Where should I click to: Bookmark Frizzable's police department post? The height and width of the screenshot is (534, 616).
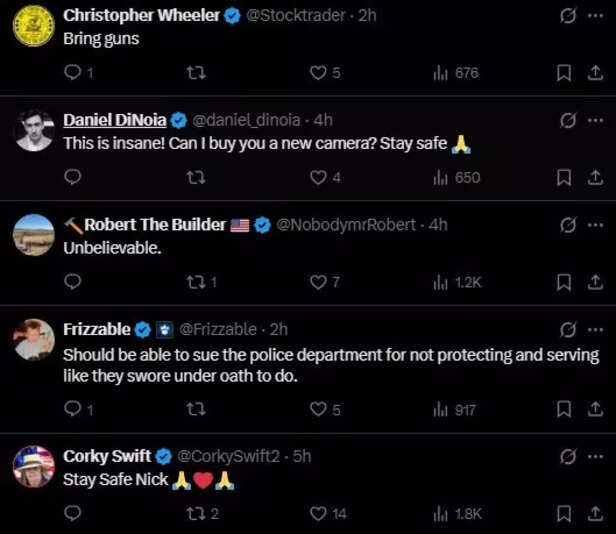tap(563, 409)
